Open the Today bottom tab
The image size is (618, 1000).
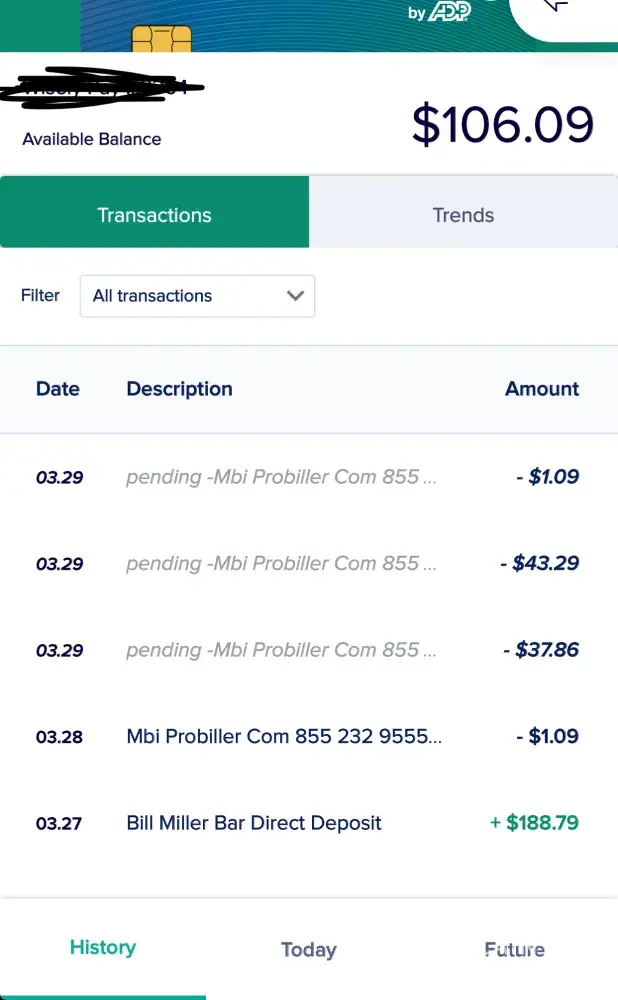coord(308,950)
